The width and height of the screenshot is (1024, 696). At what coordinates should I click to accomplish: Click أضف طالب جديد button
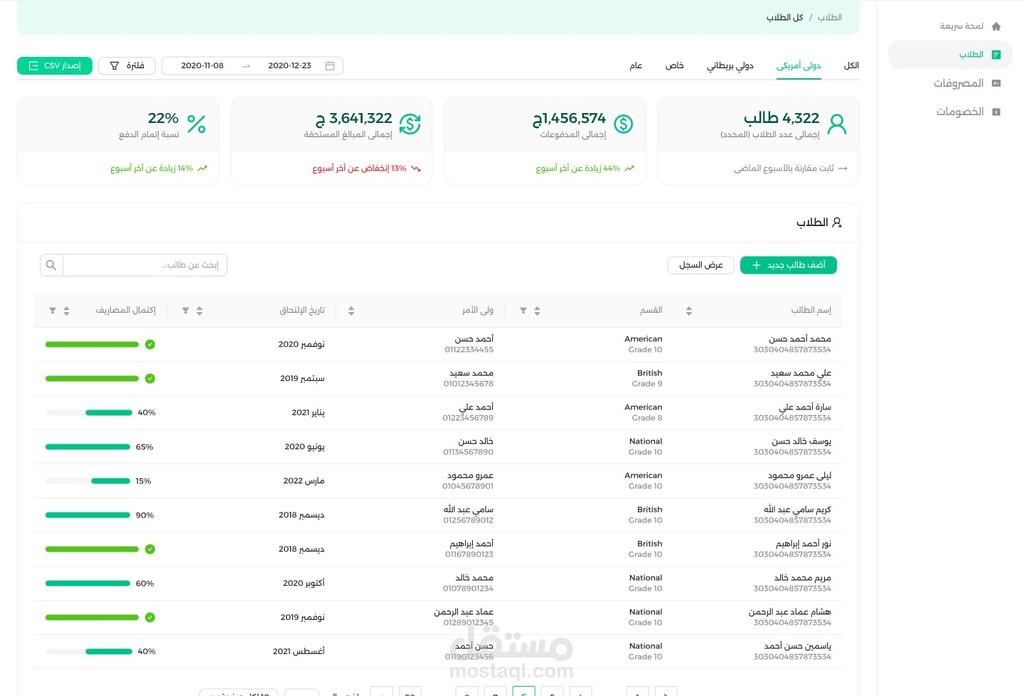788,265
